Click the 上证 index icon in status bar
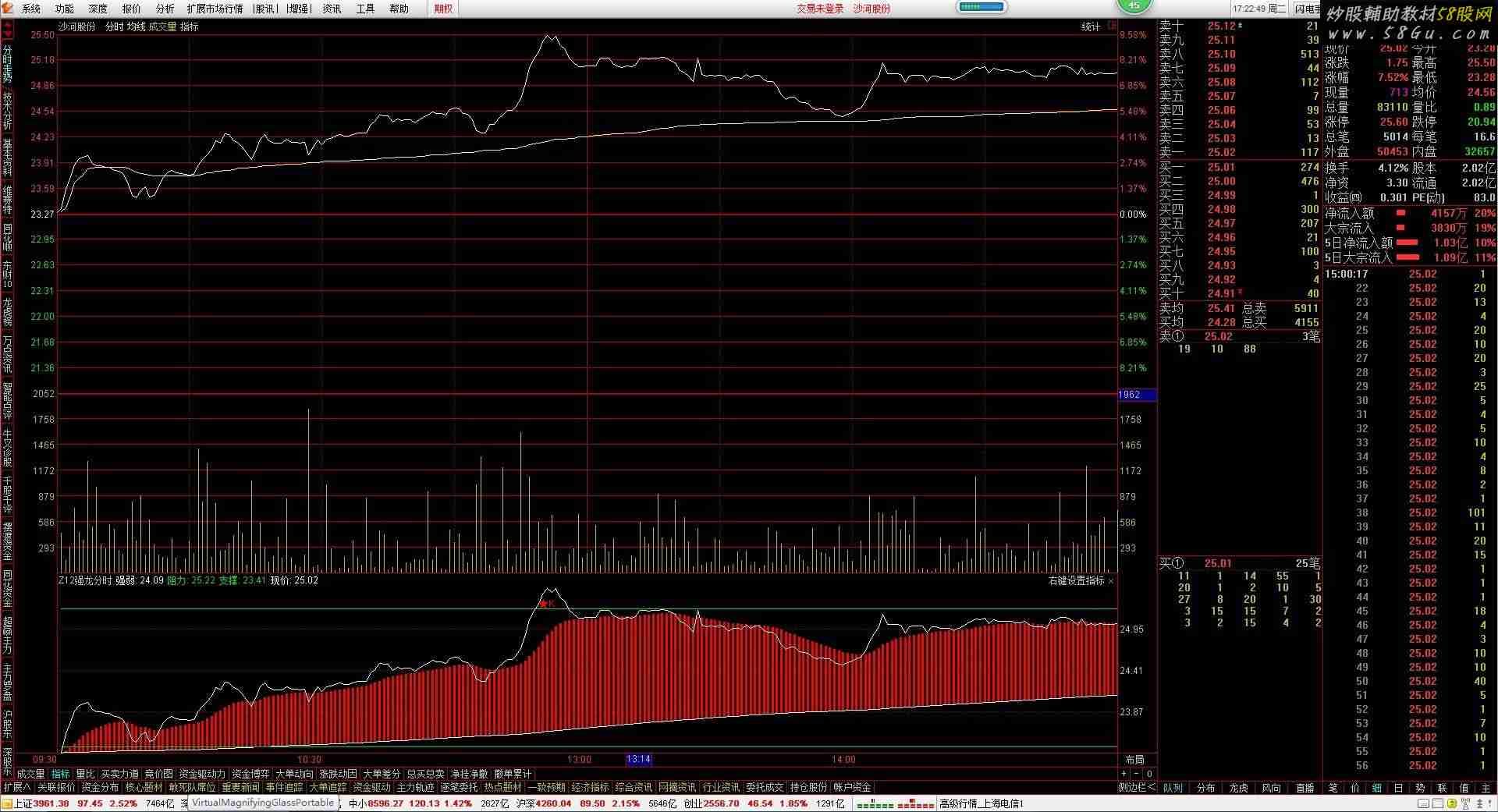 tap(7, 803)
